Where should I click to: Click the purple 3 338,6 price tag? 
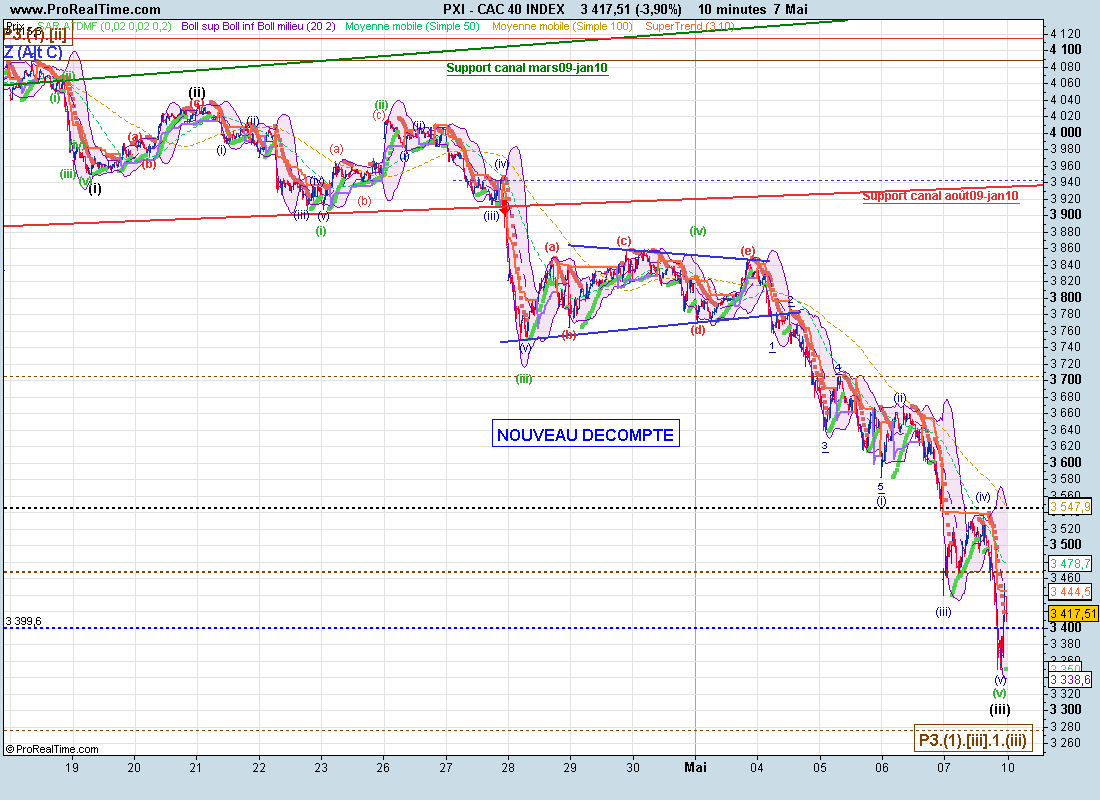[x=1070, y=679]
